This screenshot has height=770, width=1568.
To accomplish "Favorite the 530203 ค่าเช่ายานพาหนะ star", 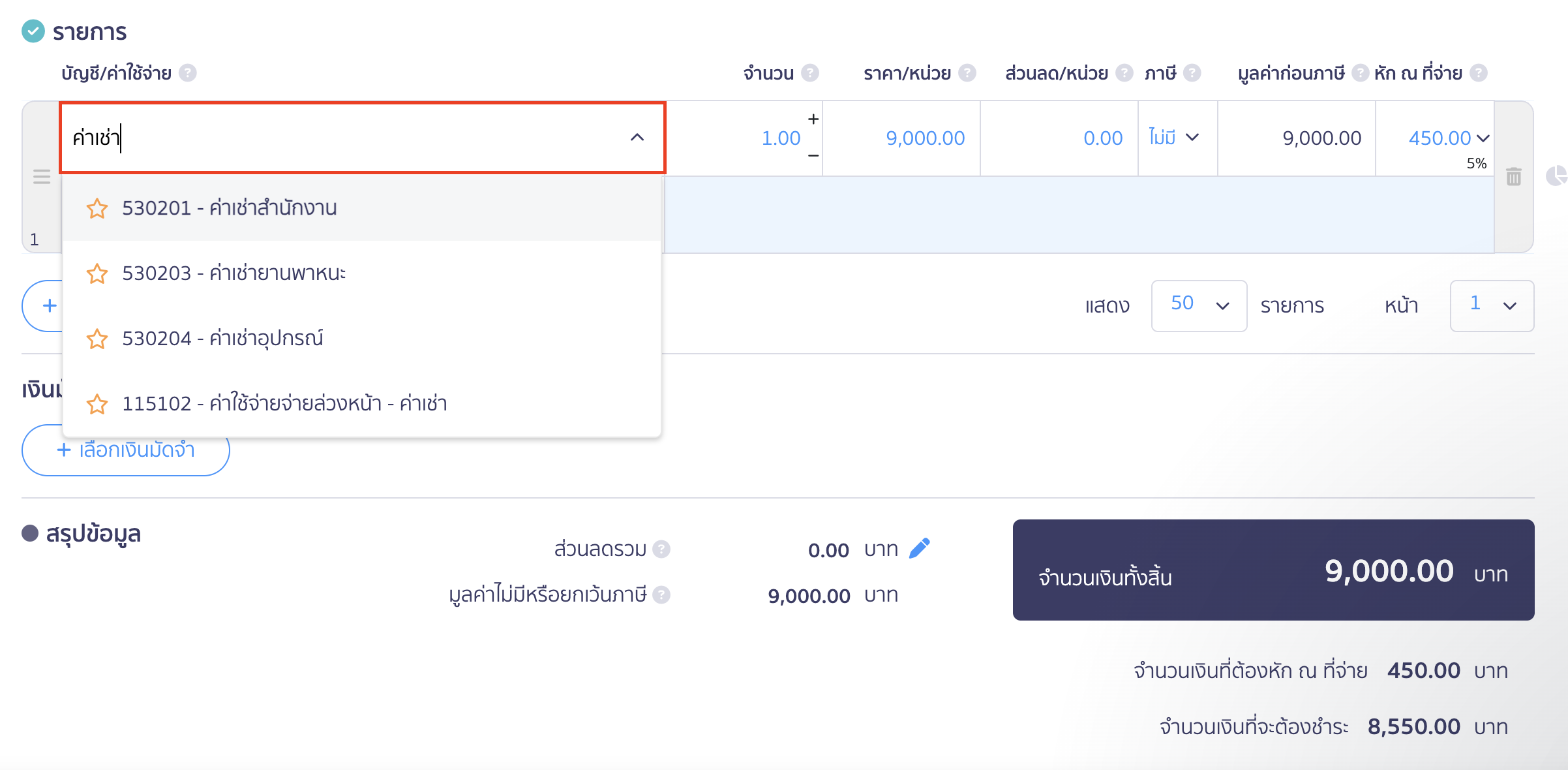I will (x=97, y=273).
